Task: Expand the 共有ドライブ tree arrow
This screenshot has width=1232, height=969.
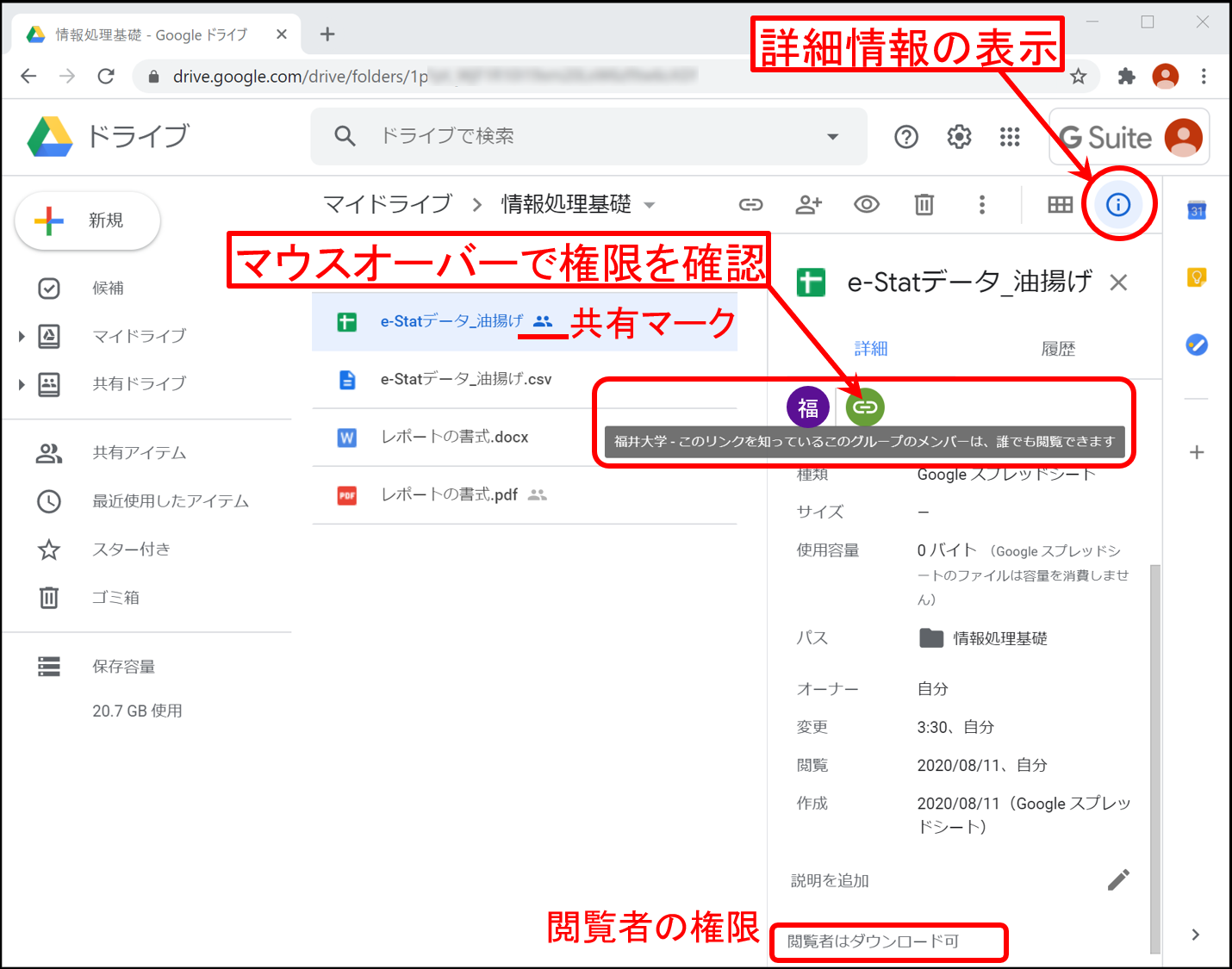Action: point(22,384)
